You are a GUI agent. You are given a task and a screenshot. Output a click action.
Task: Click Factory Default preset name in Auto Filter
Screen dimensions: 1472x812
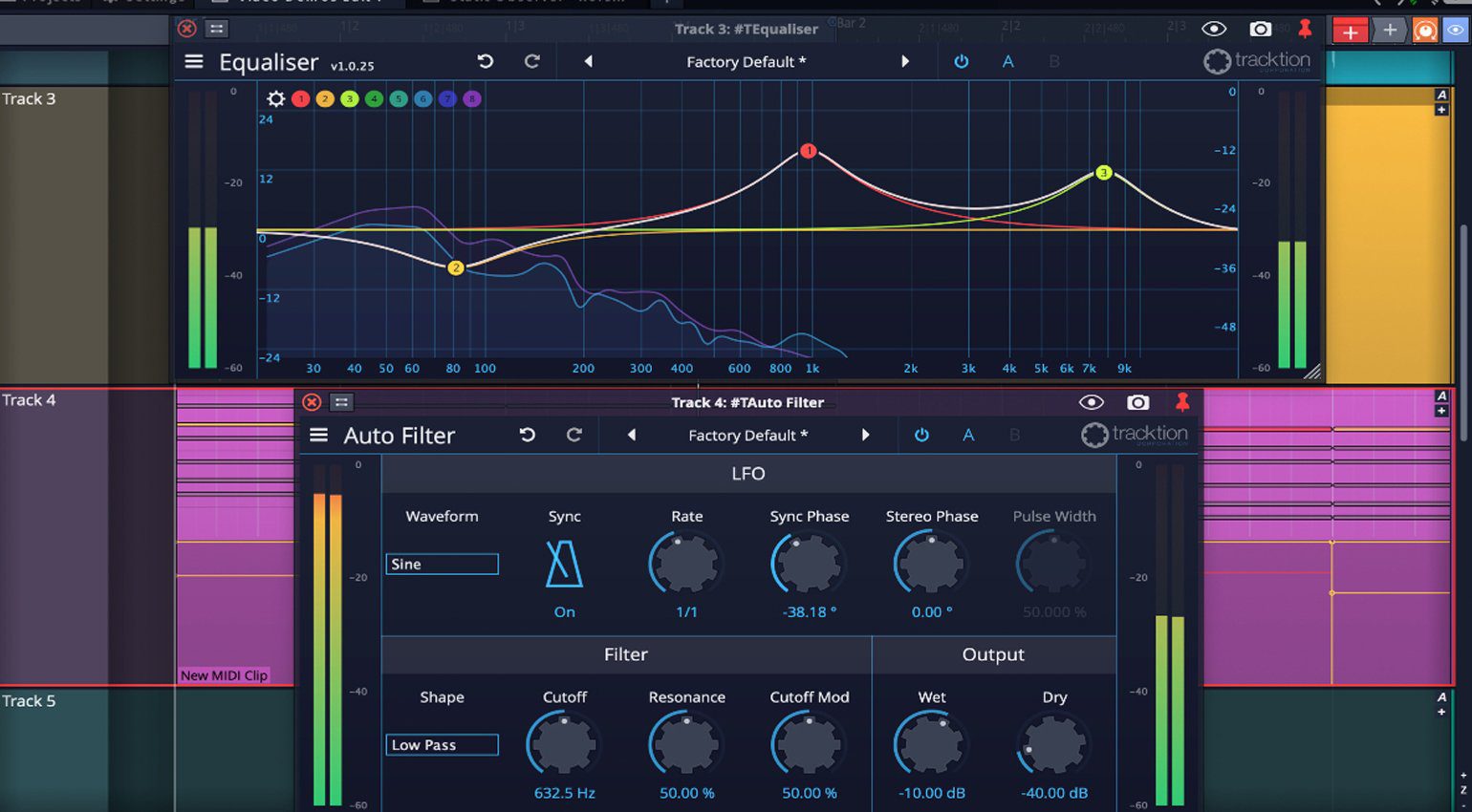747,435
